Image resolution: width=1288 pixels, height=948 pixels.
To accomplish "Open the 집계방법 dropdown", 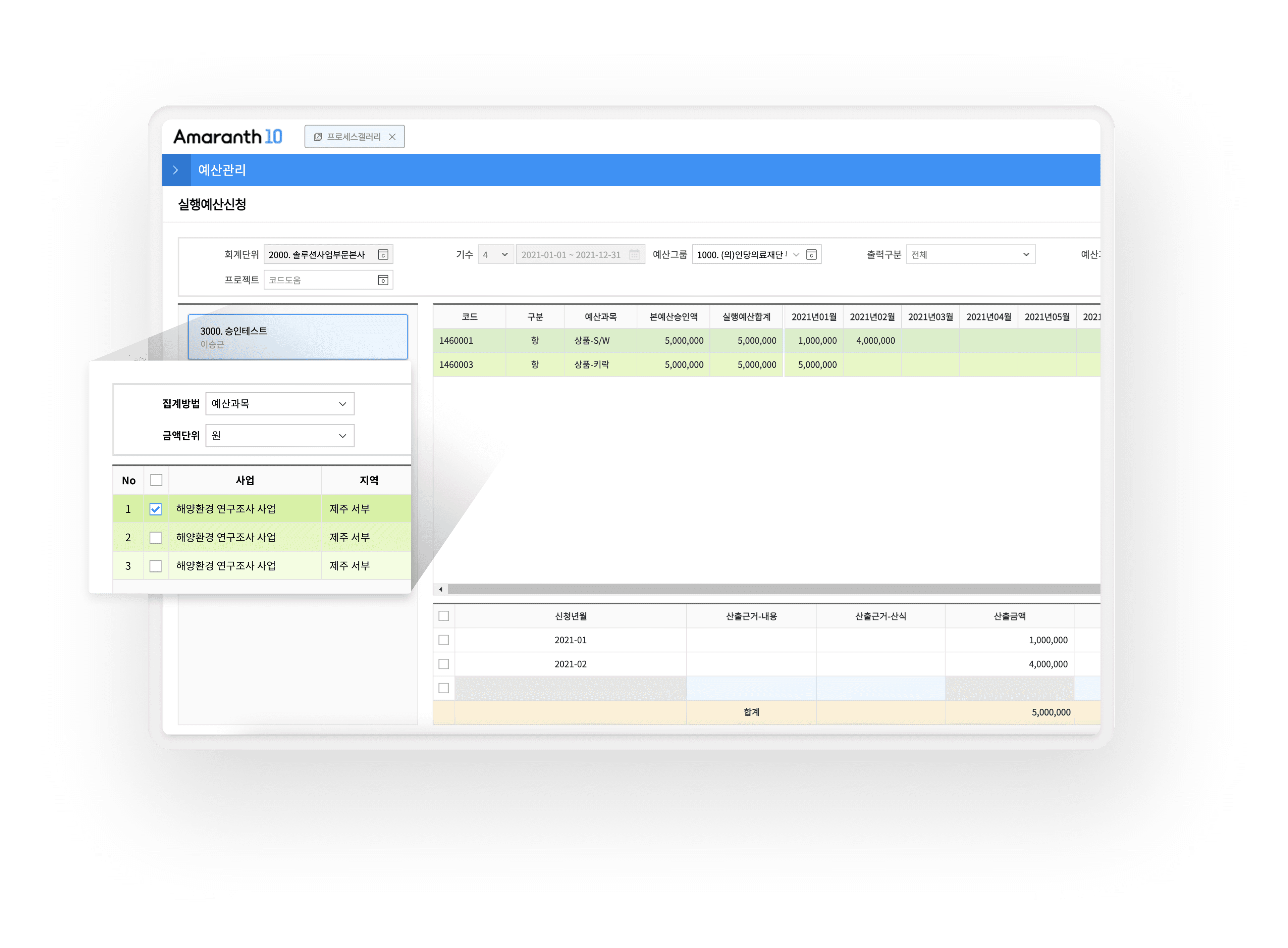I will (280, 404).
